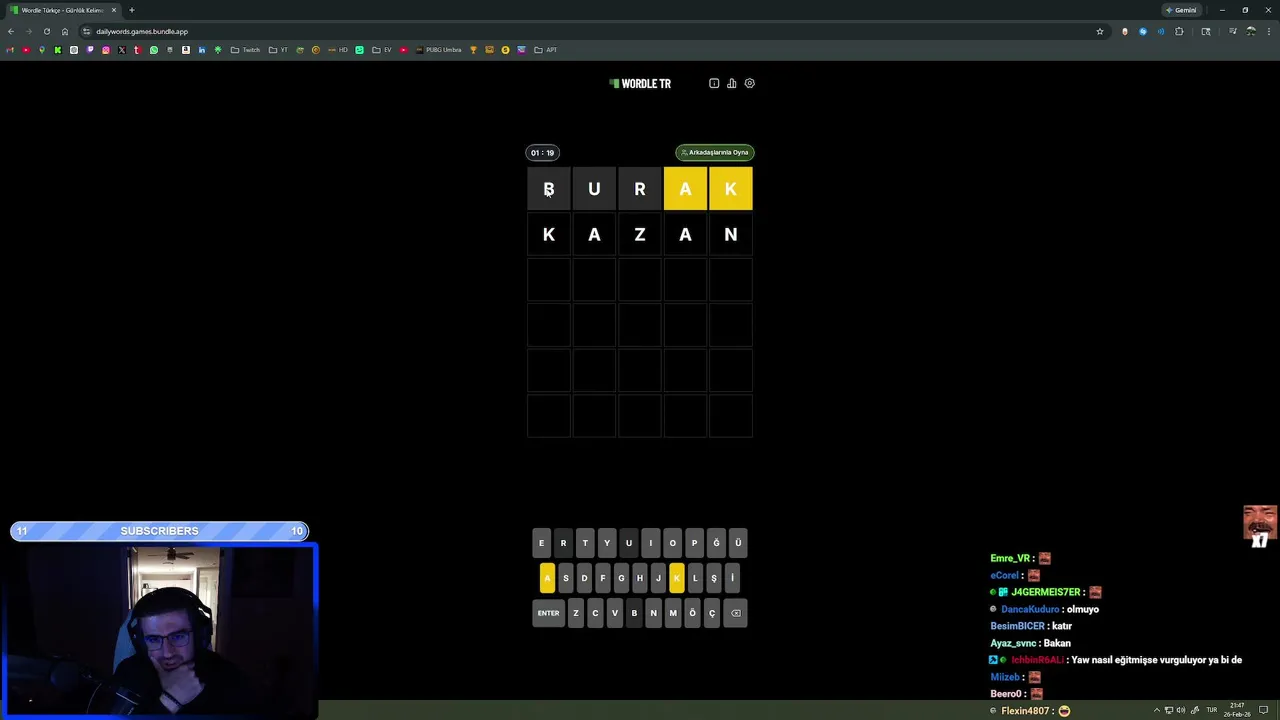Open the Gmail bookmark

click(x=10, y=50)
